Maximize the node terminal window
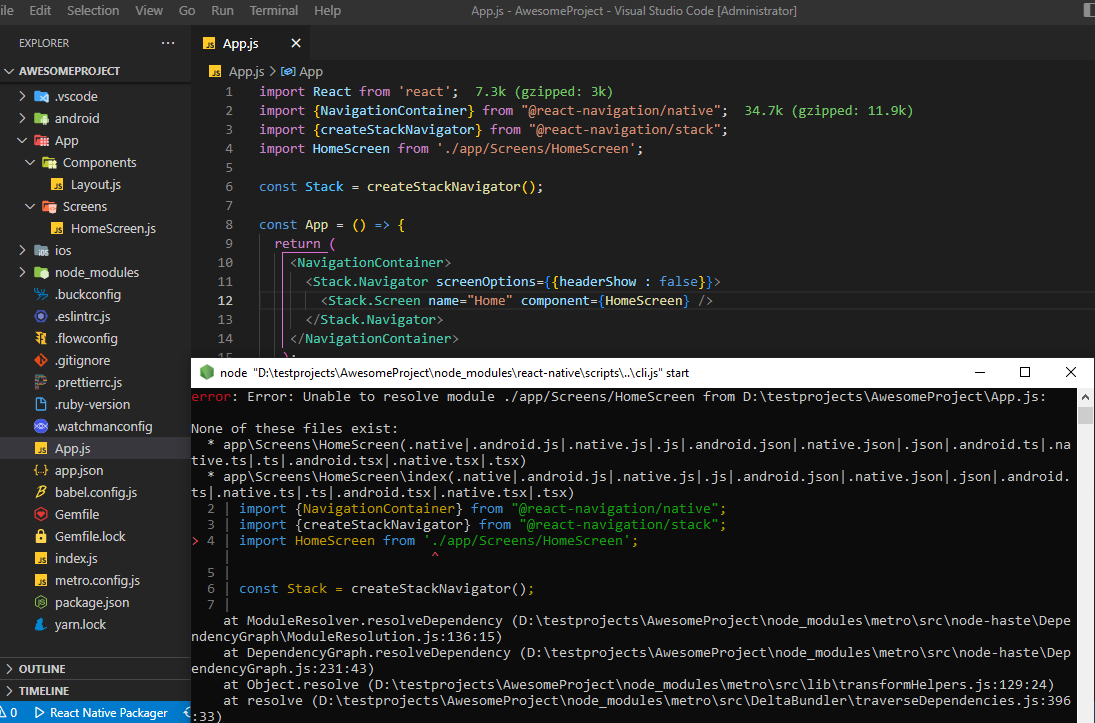Screen dimensions: 1095x723 1025,372
